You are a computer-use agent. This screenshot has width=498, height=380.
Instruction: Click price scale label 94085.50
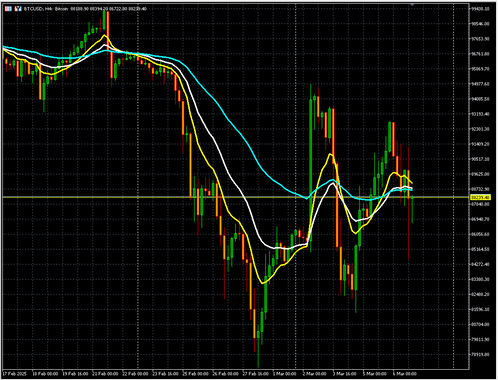pyautogui.click(x=480, y=99)
